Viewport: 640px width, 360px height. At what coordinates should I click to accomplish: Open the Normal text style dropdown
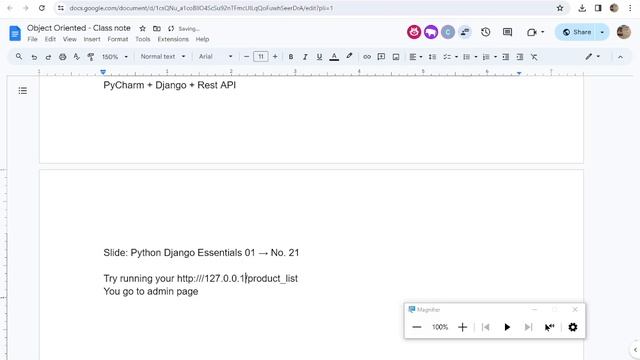click(162, 57)
